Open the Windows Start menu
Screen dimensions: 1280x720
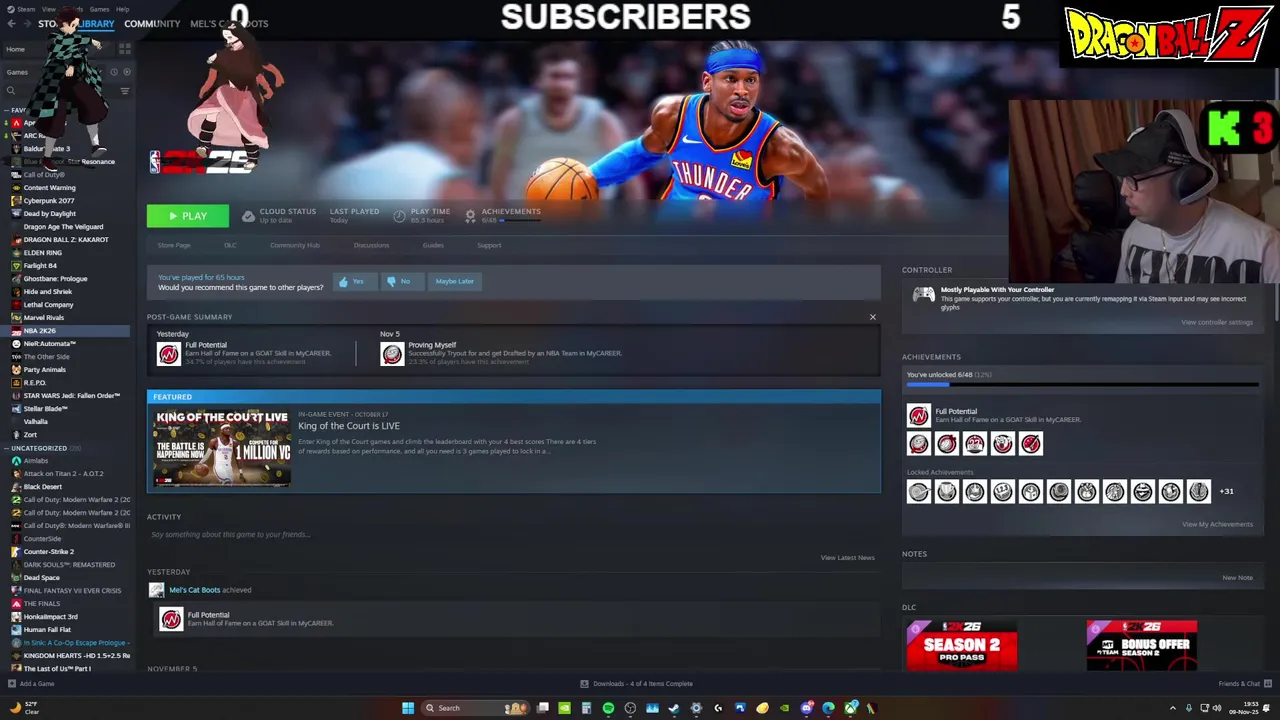coord(408,708)
